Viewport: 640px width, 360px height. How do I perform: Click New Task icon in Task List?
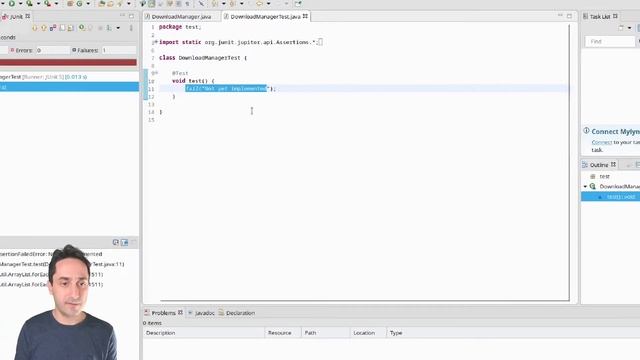(621, 28)
